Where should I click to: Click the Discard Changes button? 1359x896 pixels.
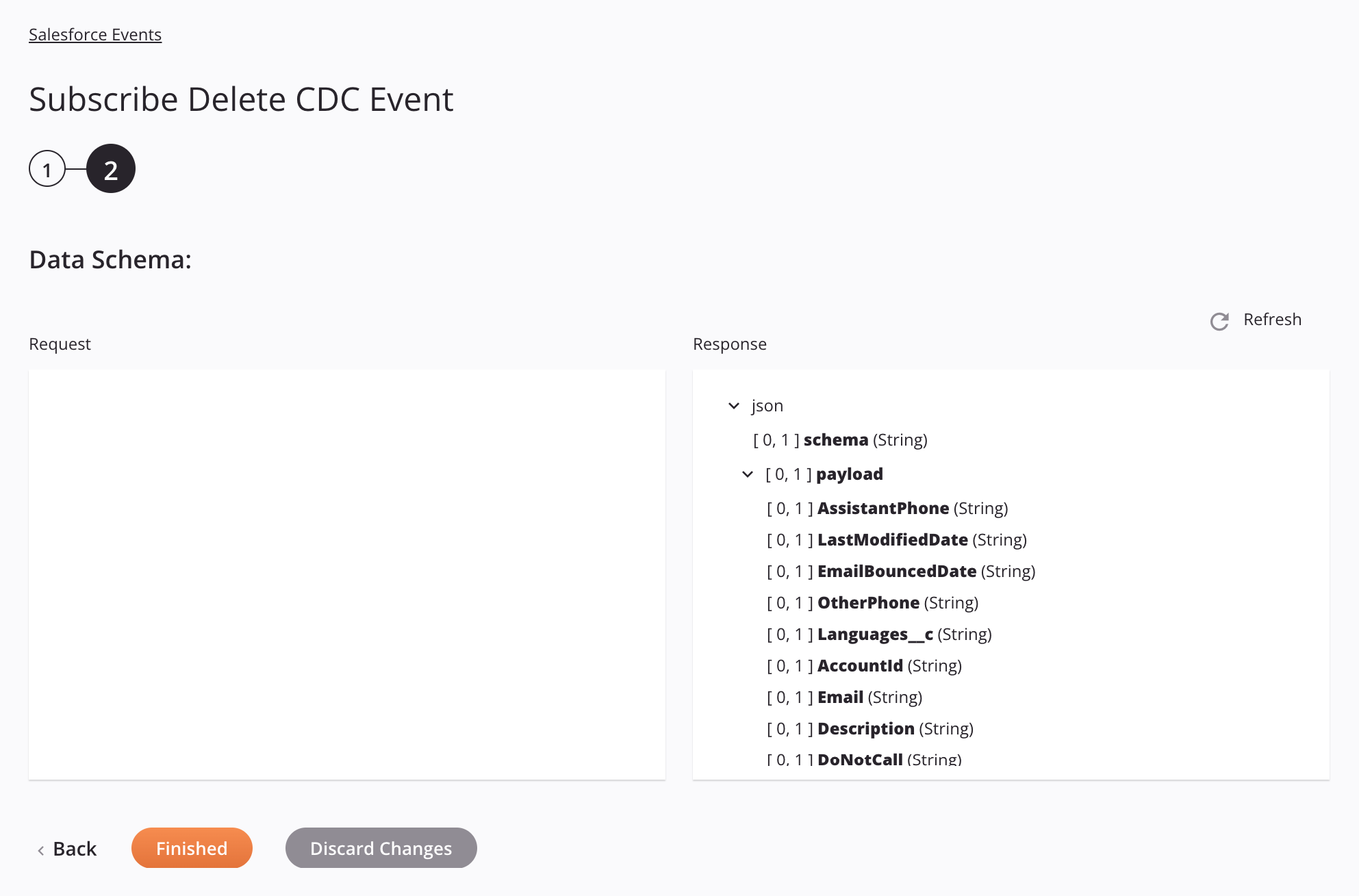(x=380, y=847)
